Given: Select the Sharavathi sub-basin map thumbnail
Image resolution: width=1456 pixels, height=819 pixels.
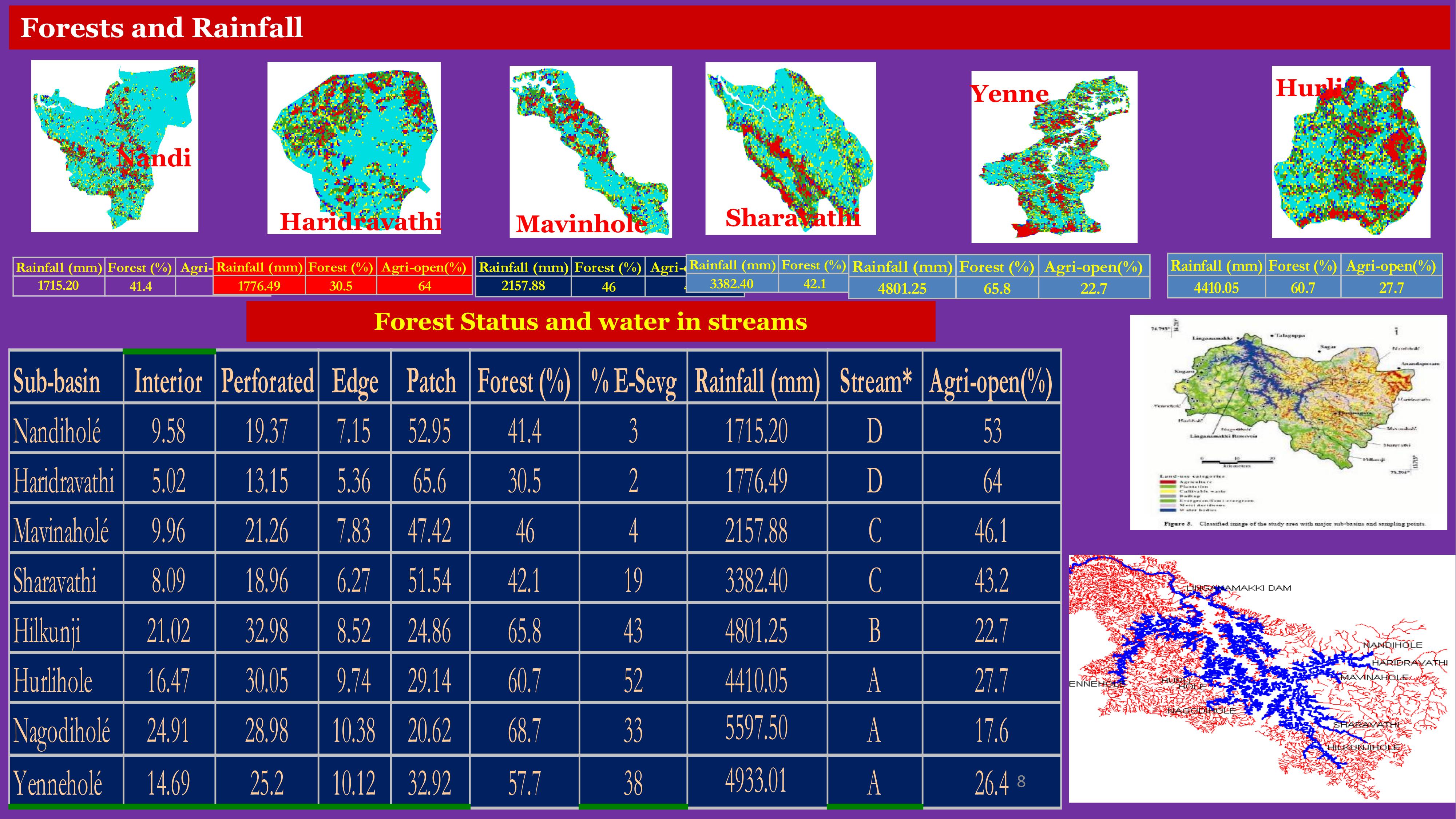Looking at the screenshot, I should pos(790,148).
